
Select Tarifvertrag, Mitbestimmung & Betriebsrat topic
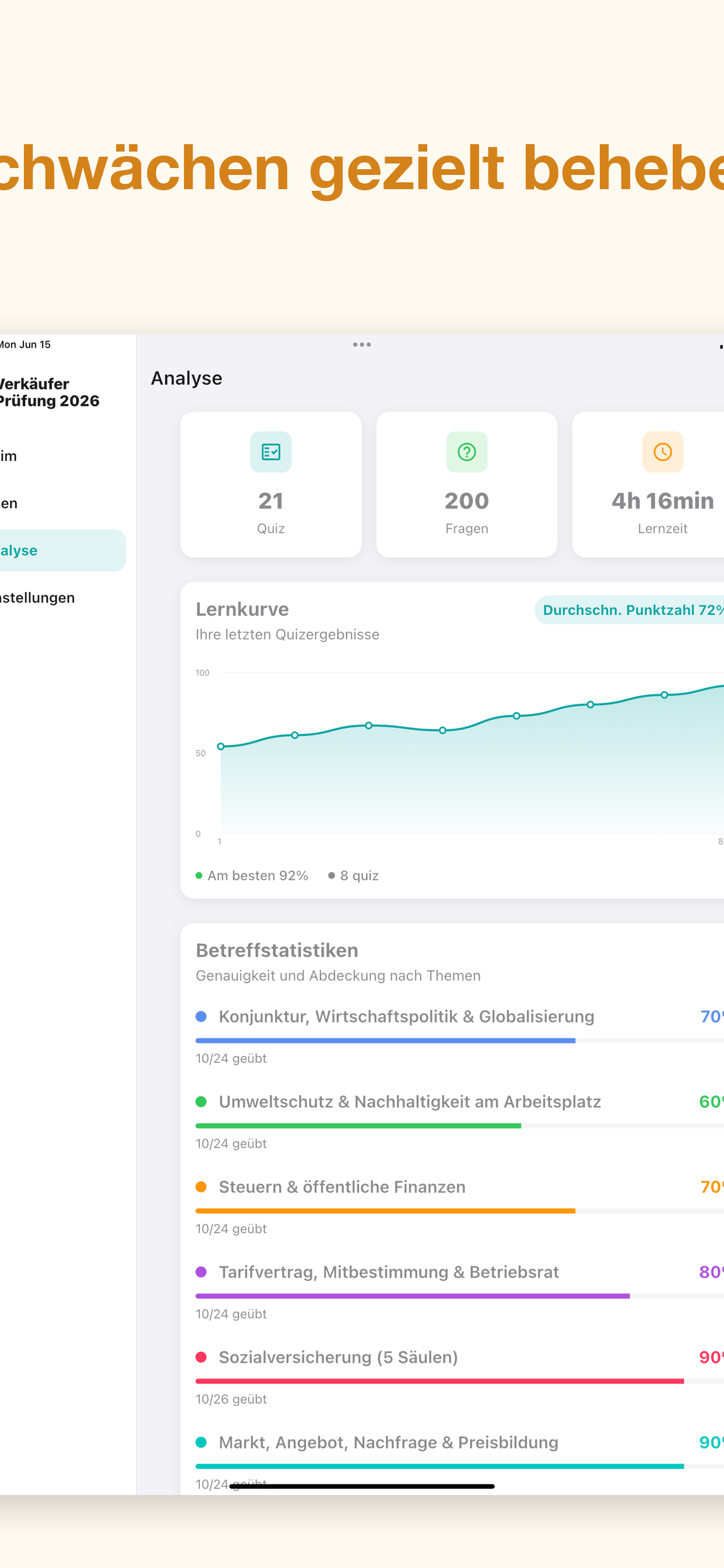(x=389, y=1272)
